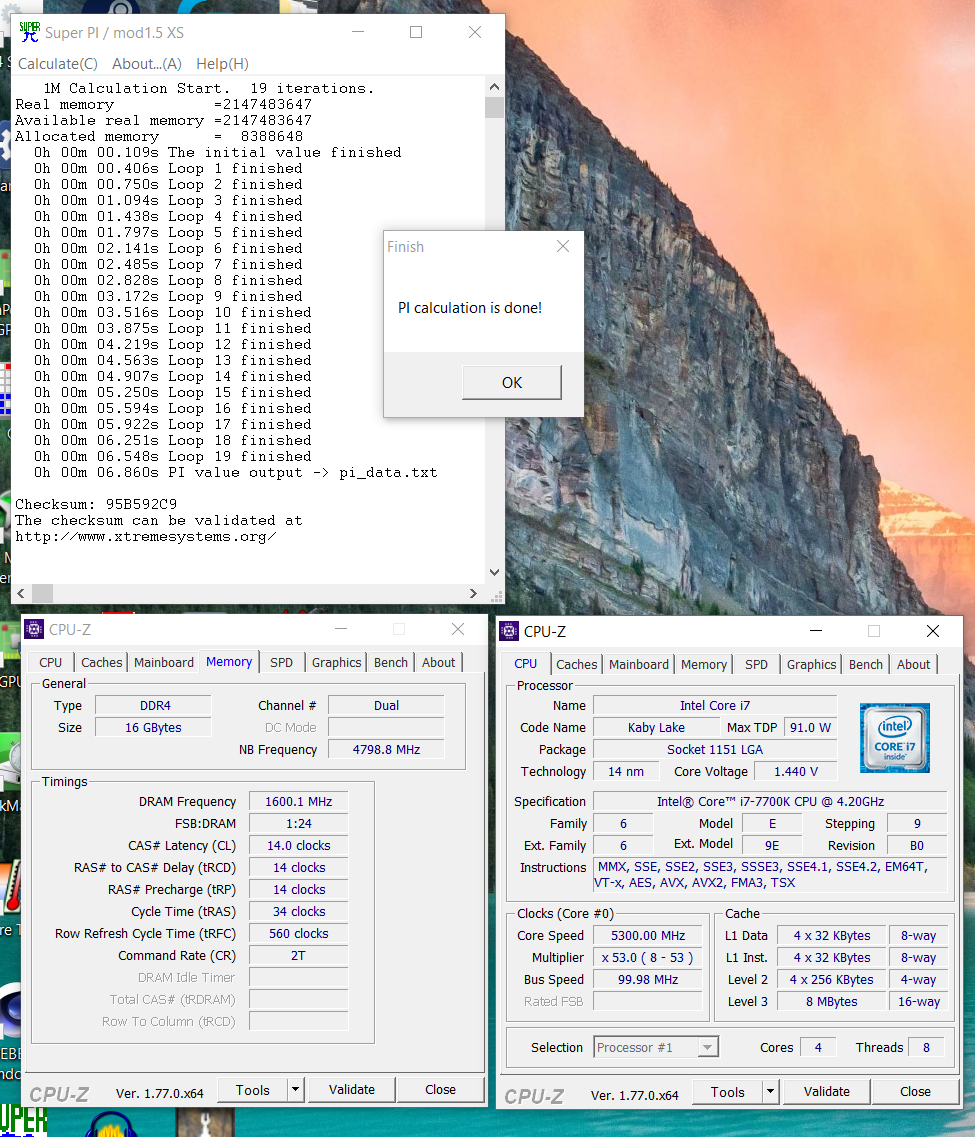Viewport: 975px width, 1137px height.
Task: Click the Specification field i7-7700K CPU
Action: click(770, 801)
